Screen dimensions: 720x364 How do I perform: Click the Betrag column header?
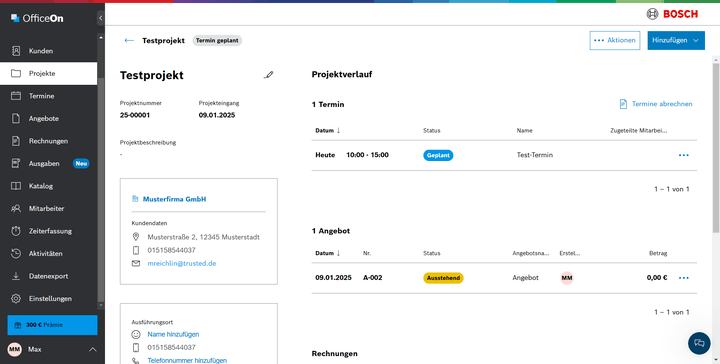tap(658, 253)
